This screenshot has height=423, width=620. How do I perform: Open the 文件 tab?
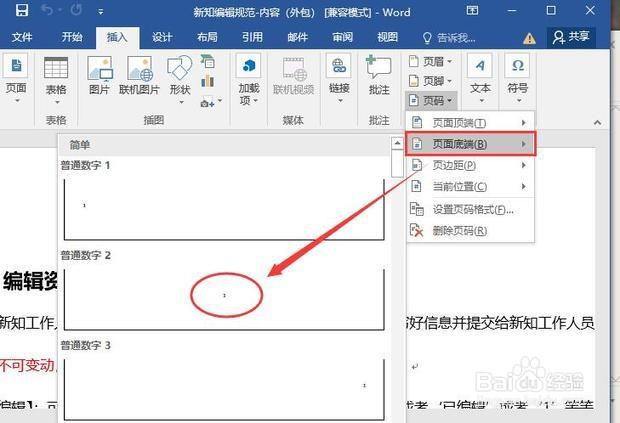22,37
